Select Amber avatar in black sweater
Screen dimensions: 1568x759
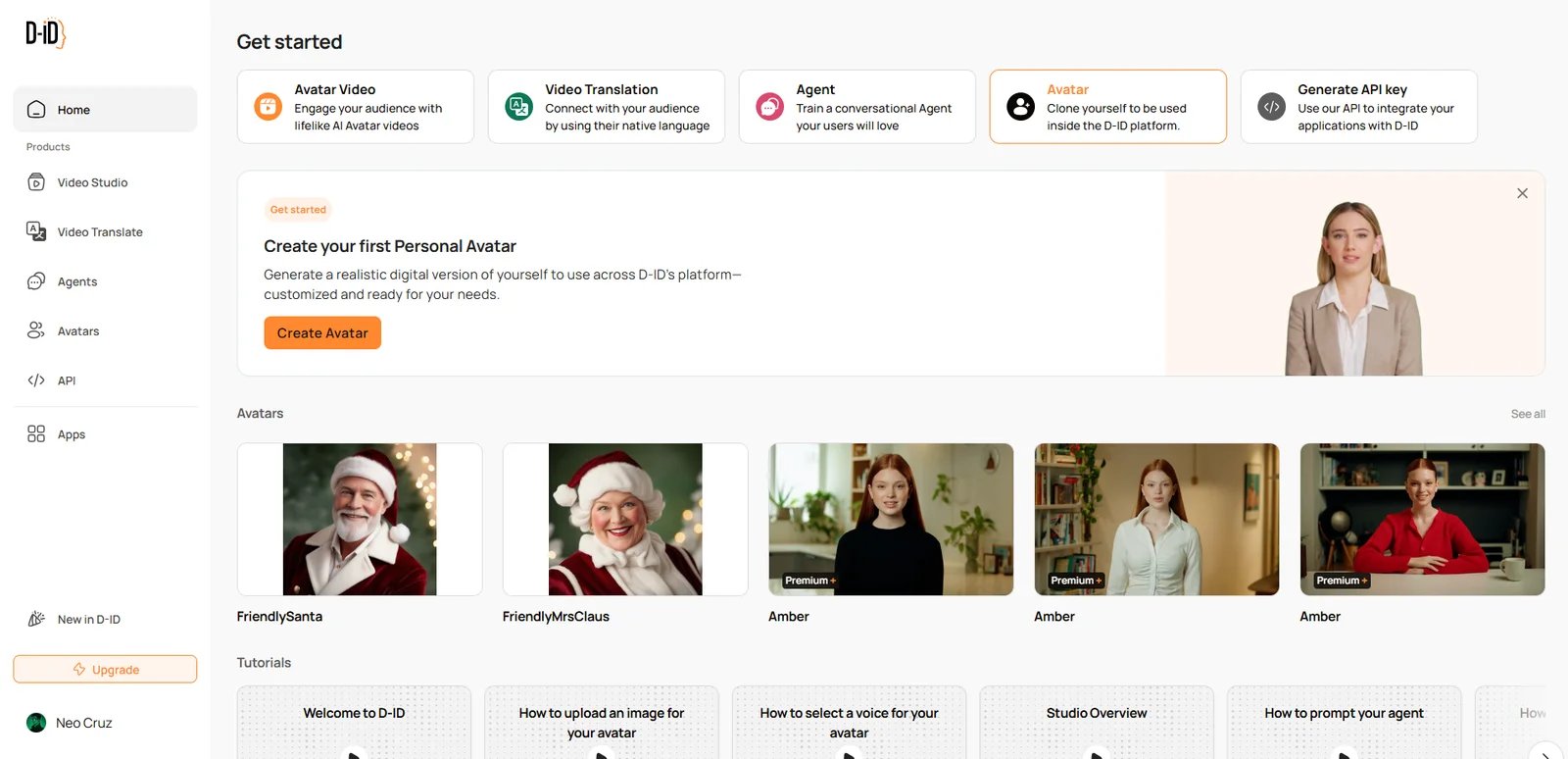coord(891,519)
